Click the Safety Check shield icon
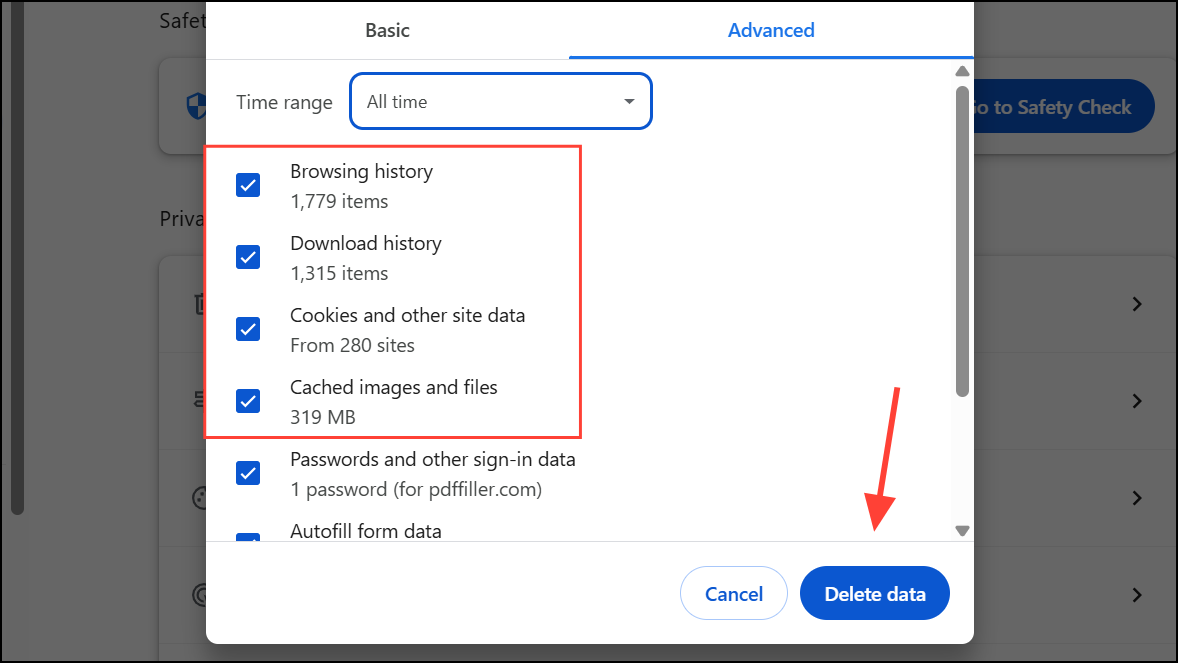The image size is (1178, 663). coord(196,106)
